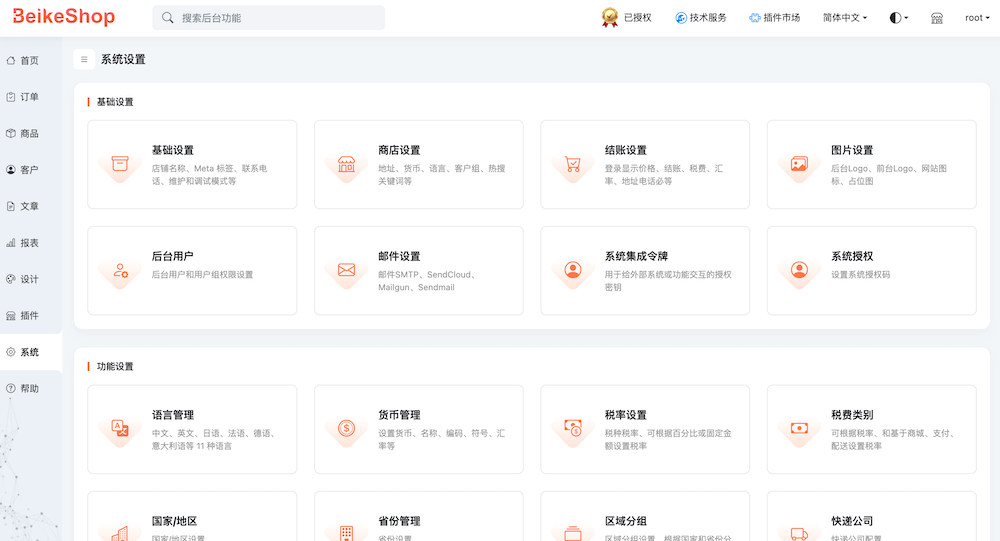Click the 功能设置 section heading
The width and height of the screenshot is (1000, 541).
click(115, 367)
